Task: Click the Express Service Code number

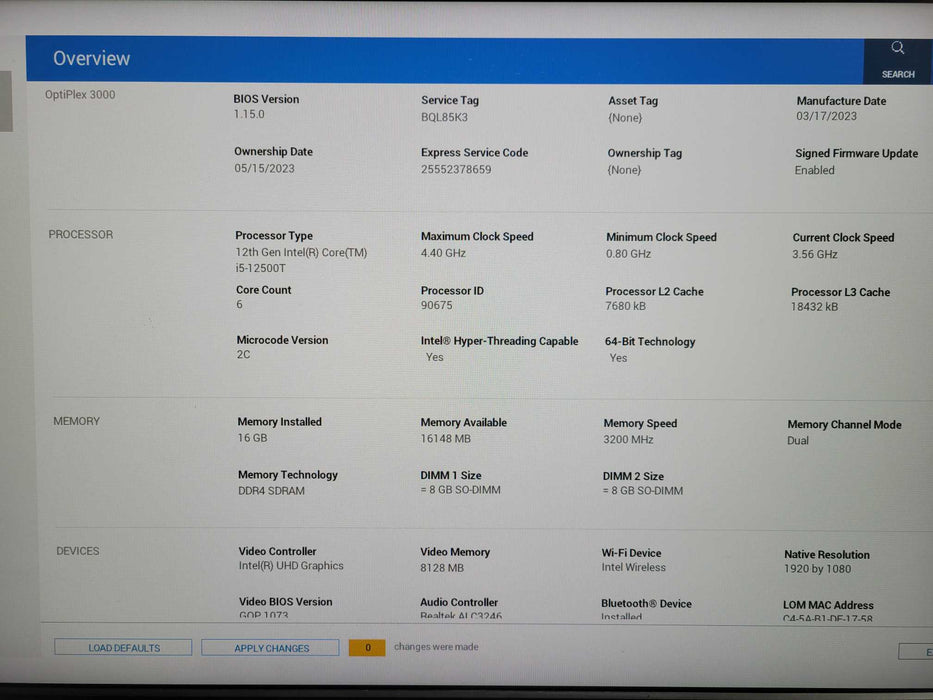Action: [456, 170]
